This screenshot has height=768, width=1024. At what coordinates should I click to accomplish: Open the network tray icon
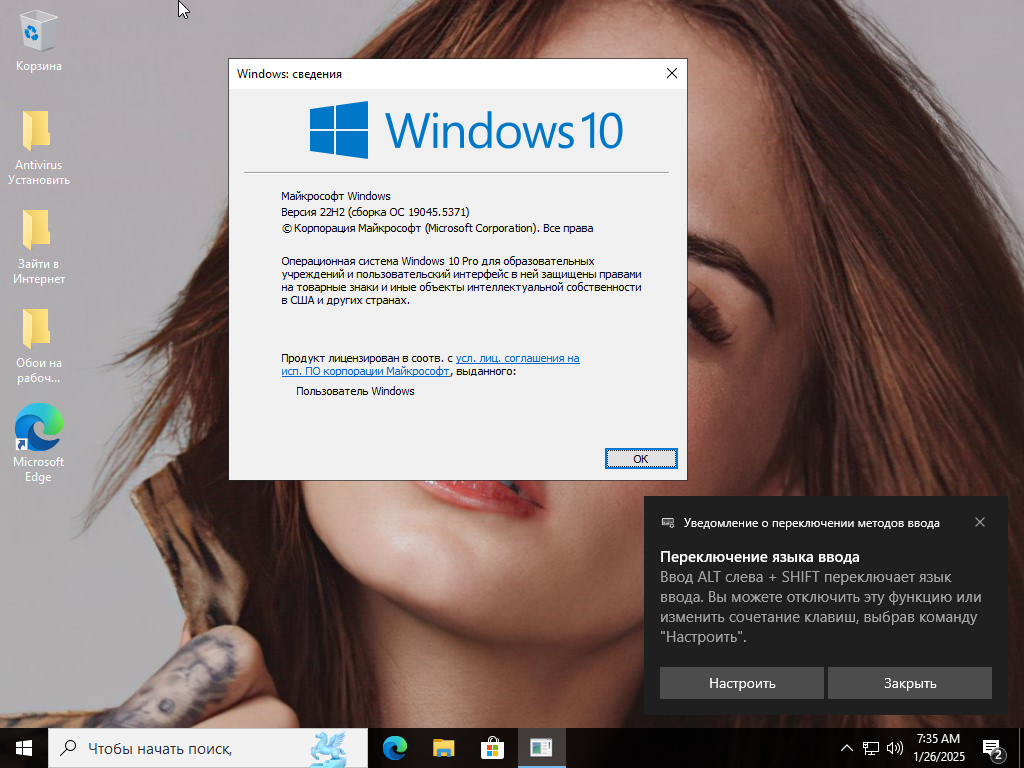pyautogui.click(x=871, y=748)
